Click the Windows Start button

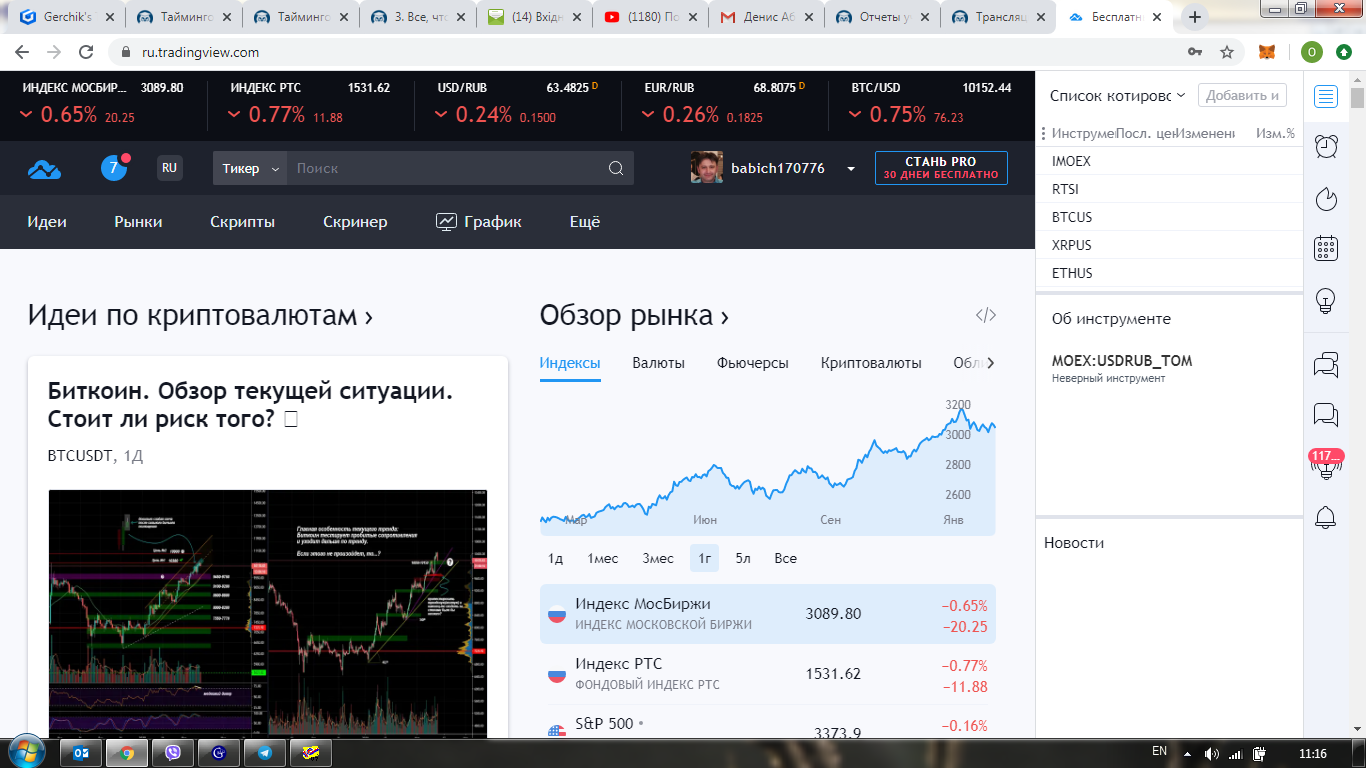[25, 751]
